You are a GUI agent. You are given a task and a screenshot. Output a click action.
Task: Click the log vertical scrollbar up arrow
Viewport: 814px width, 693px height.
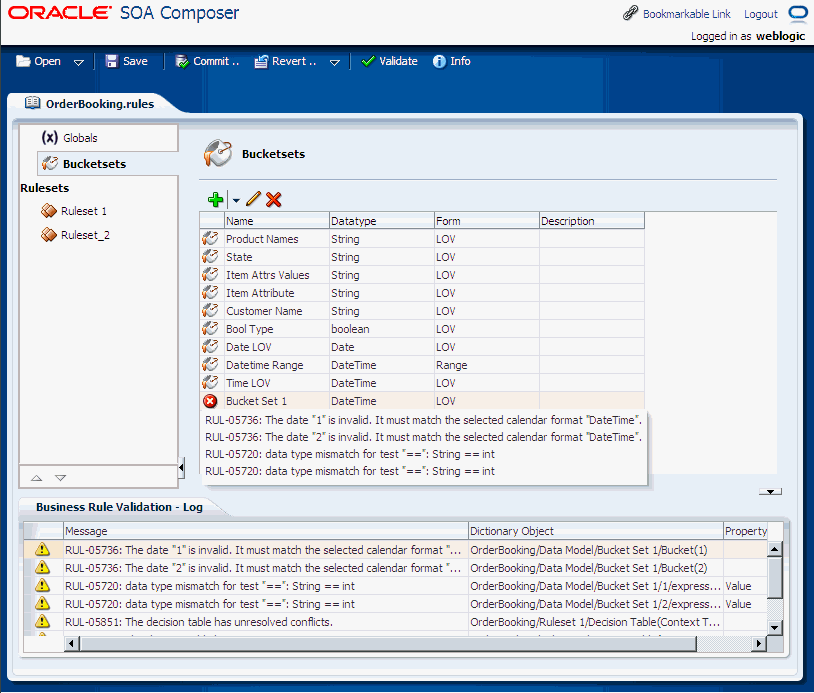(x=774, y=549)
